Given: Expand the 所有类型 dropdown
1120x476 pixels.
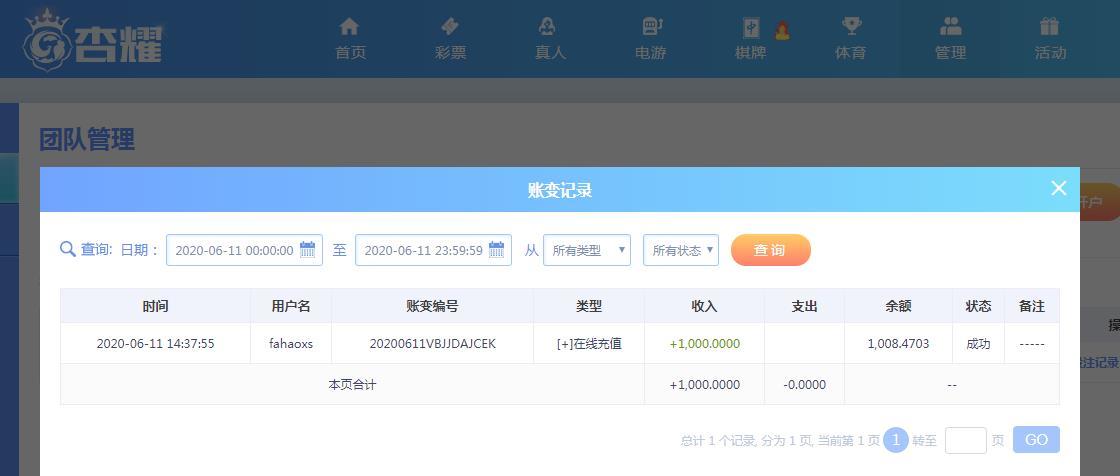Looking at the screenshot, I should tap(587, 250).
